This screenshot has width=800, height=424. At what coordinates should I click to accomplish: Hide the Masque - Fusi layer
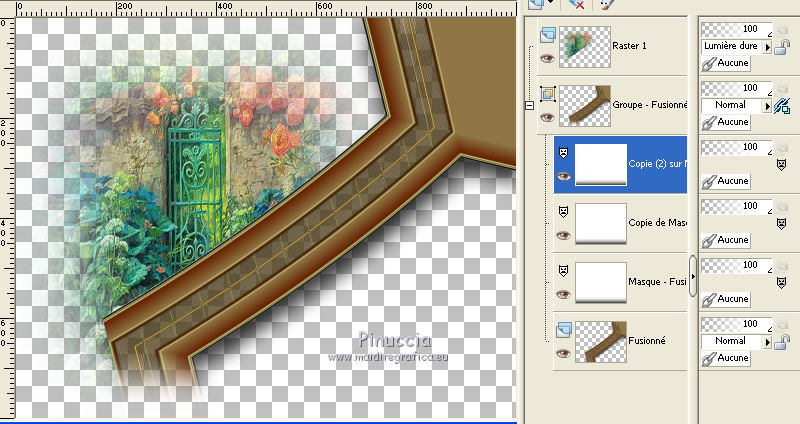563,294
